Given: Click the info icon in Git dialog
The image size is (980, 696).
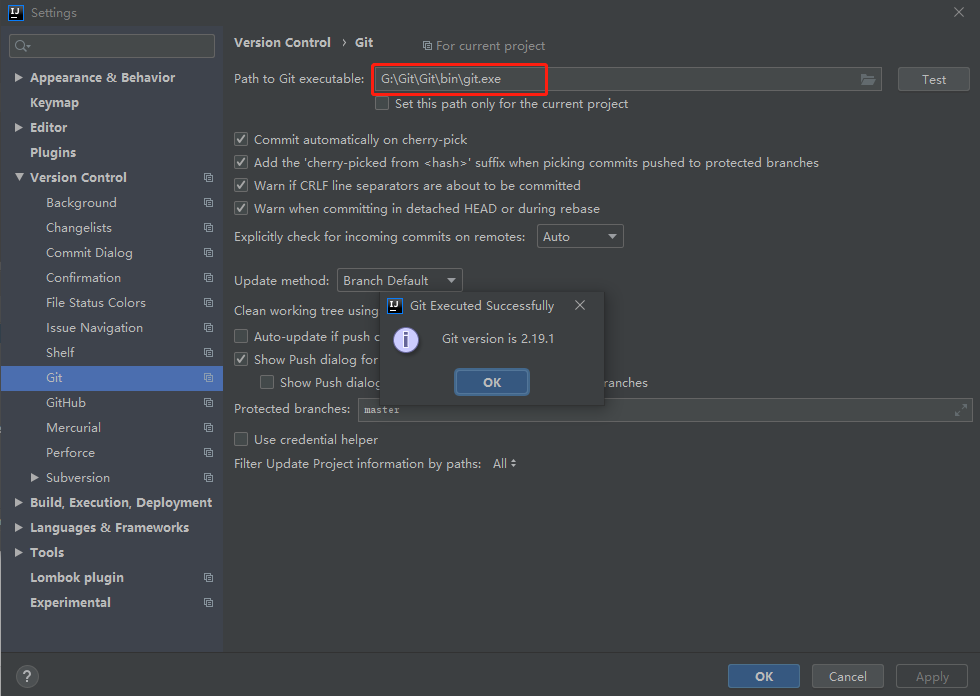Looking at the screenshot, I should point(406,340).
